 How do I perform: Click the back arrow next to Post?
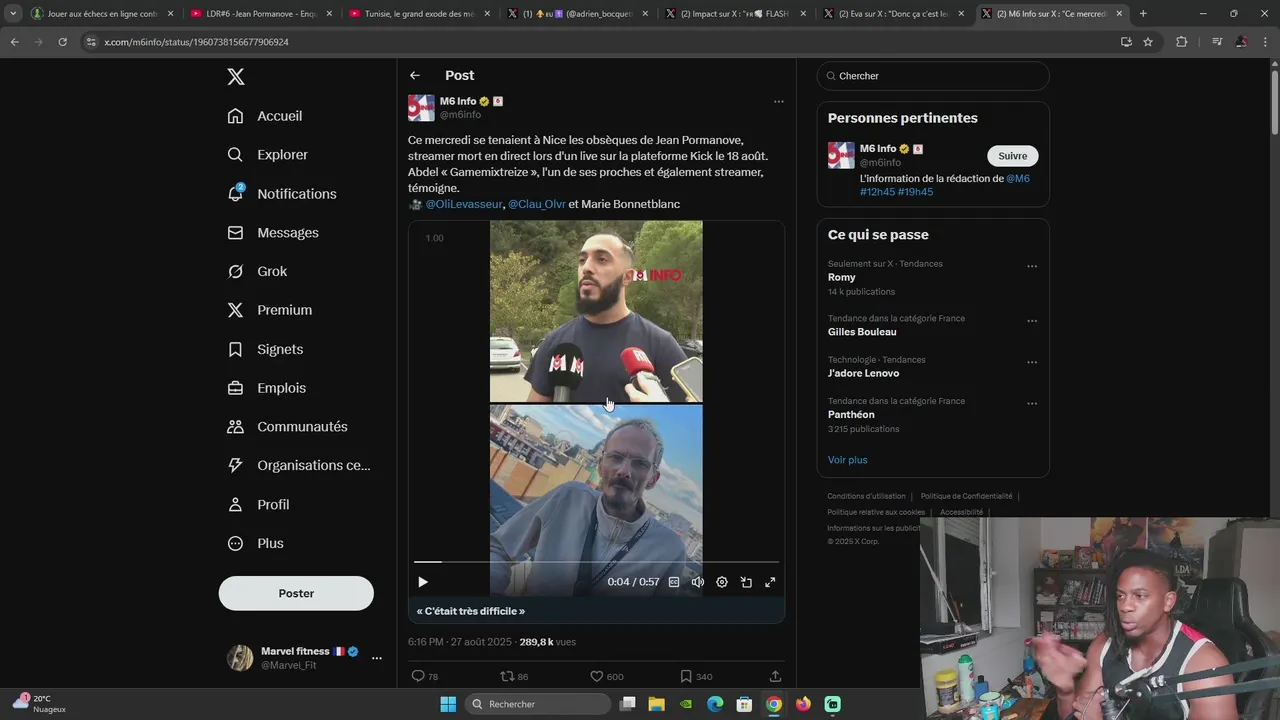coord(415,76)
